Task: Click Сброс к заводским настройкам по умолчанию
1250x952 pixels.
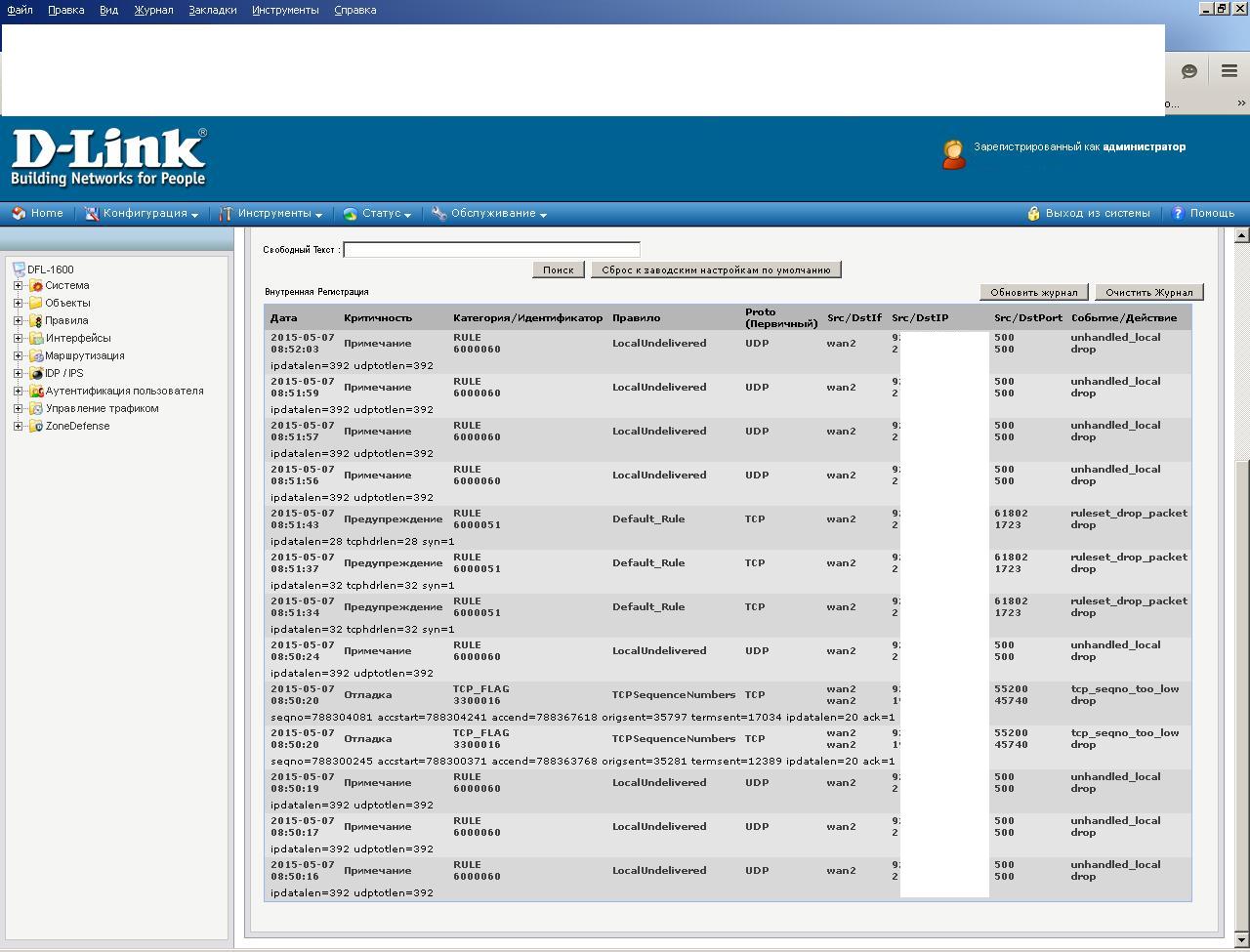Action: [716, 269]
